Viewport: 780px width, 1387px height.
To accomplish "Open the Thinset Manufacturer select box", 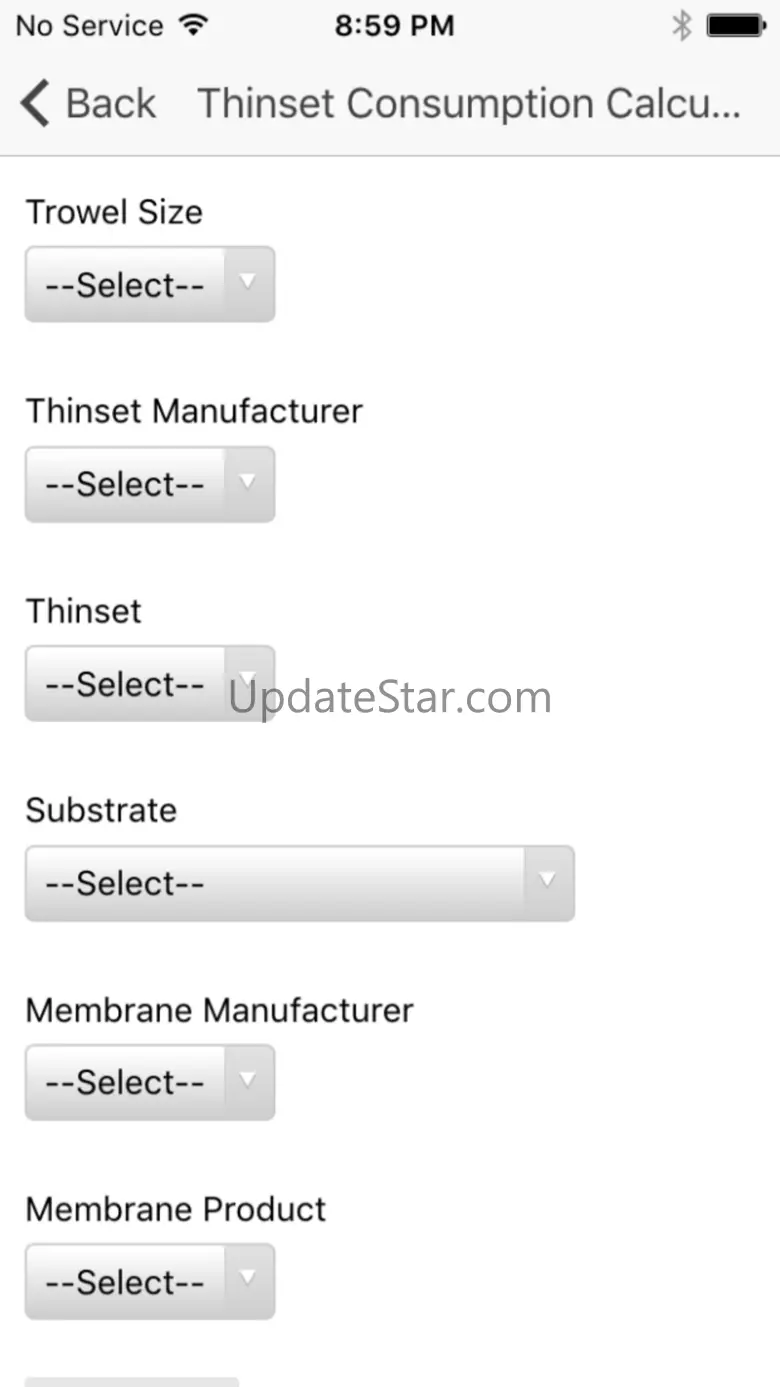I will (149, 484).
